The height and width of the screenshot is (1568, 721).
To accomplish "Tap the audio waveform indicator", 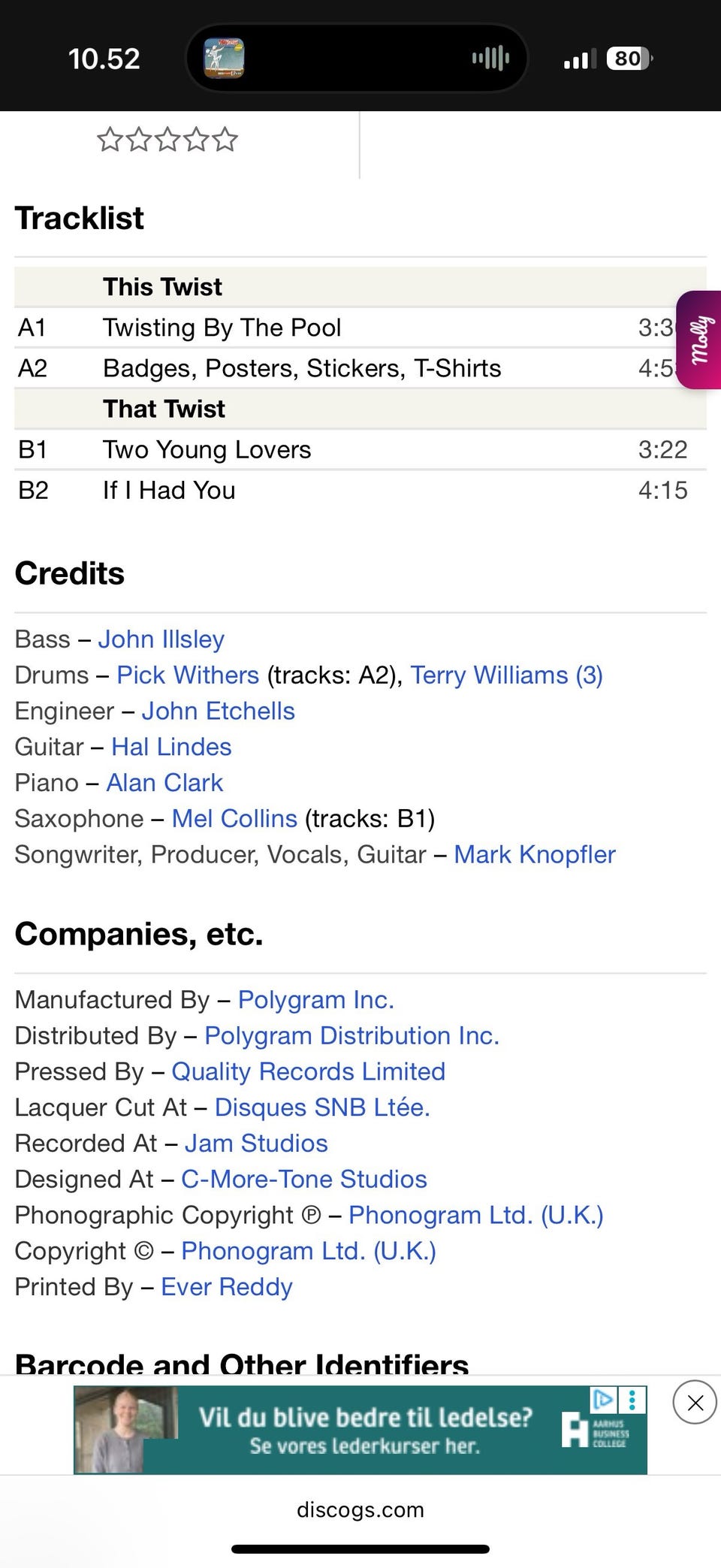I will point(490,58).
